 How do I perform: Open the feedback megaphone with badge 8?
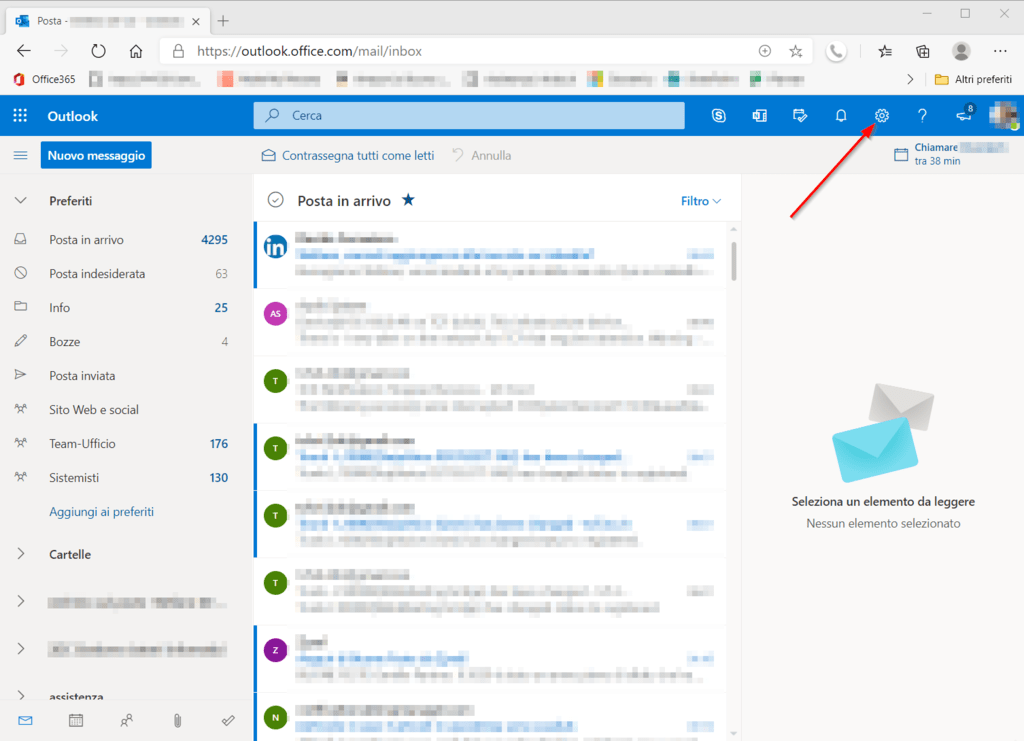pos(965,115)
